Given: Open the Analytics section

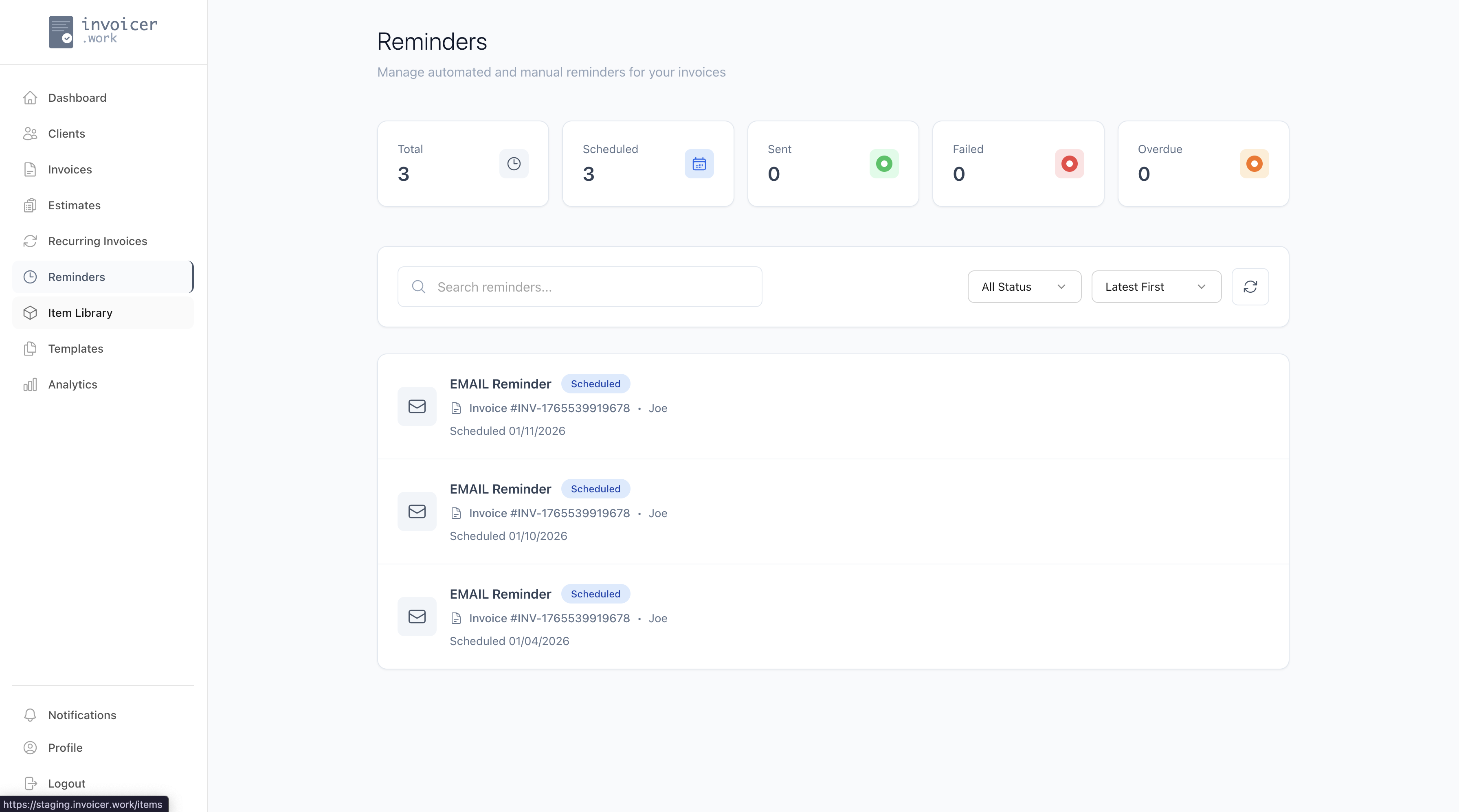Looking at the screenshot, I should click(73, 384).
